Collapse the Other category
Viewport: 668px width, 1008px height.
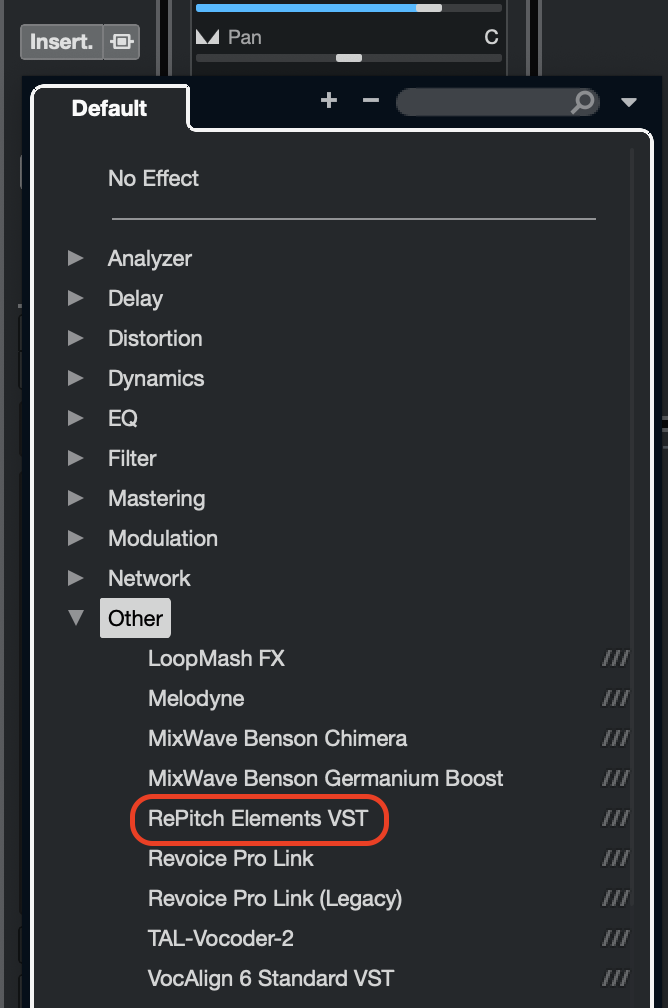pyautogui.click(x=76, y=618)
